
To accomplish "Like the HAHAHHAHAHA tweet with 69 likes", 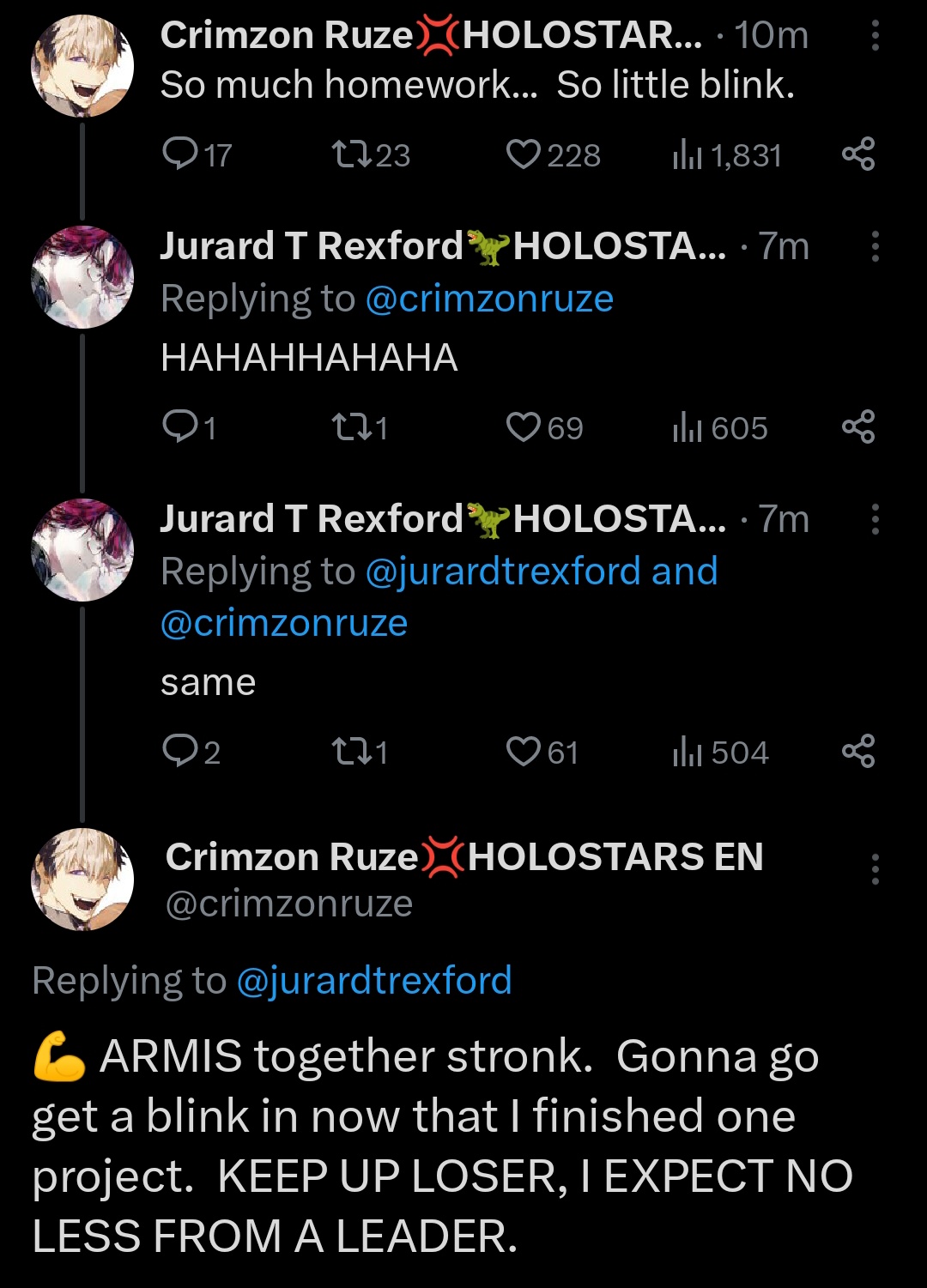I will [x=523, y=426].
